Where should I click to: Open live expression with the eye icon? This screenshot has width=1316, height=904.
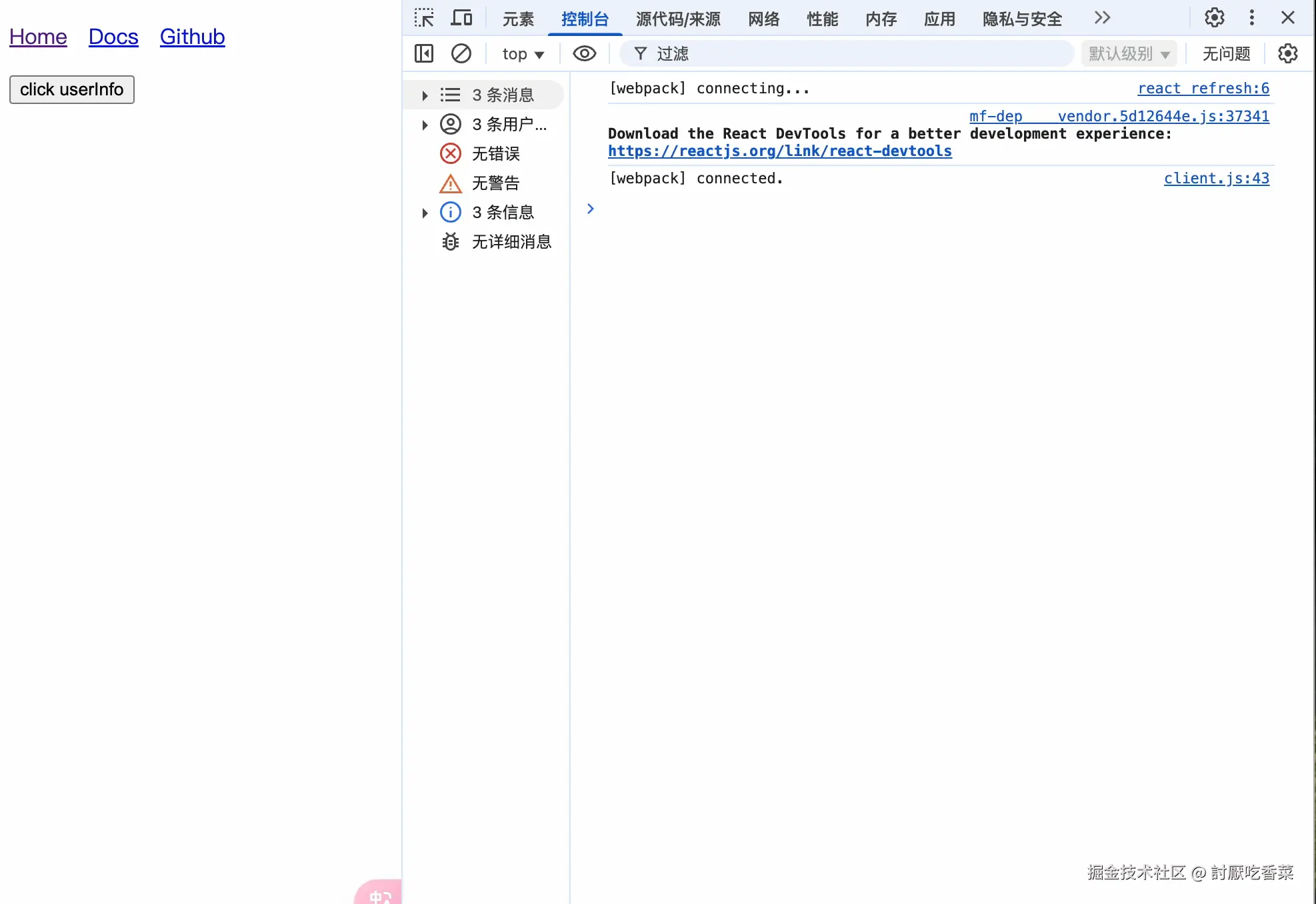click(x=585, y=53)
